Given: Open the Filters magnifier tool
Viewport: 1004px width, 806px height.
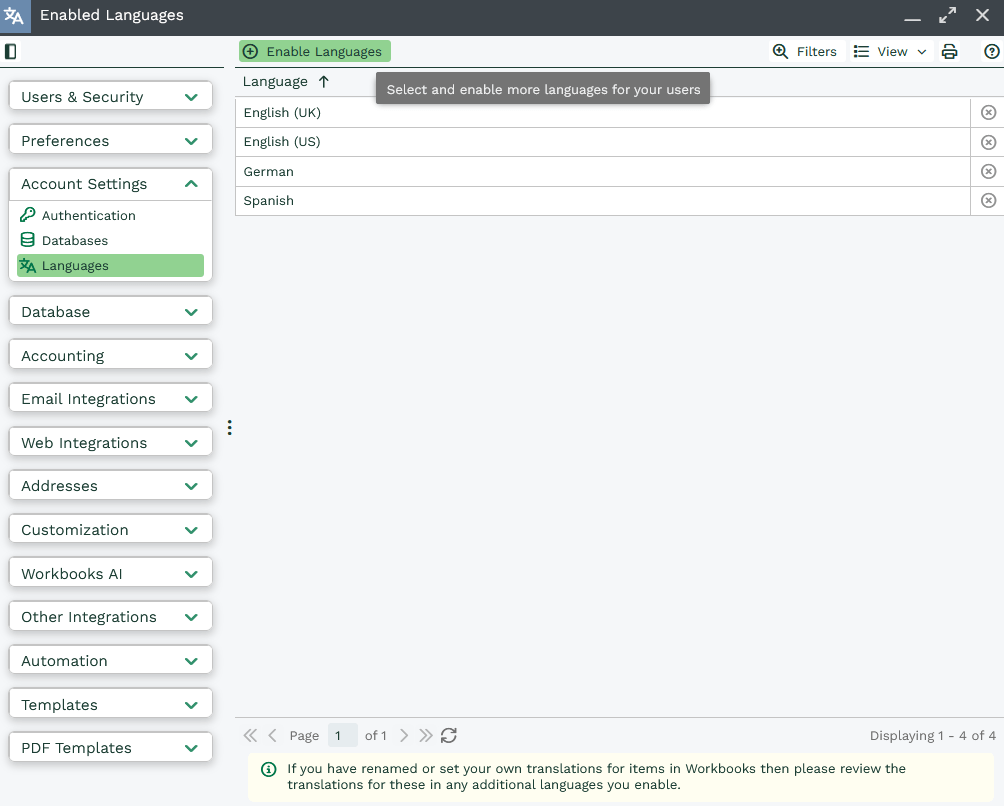Looking at the screenshot, I should [x=805, y=52].
